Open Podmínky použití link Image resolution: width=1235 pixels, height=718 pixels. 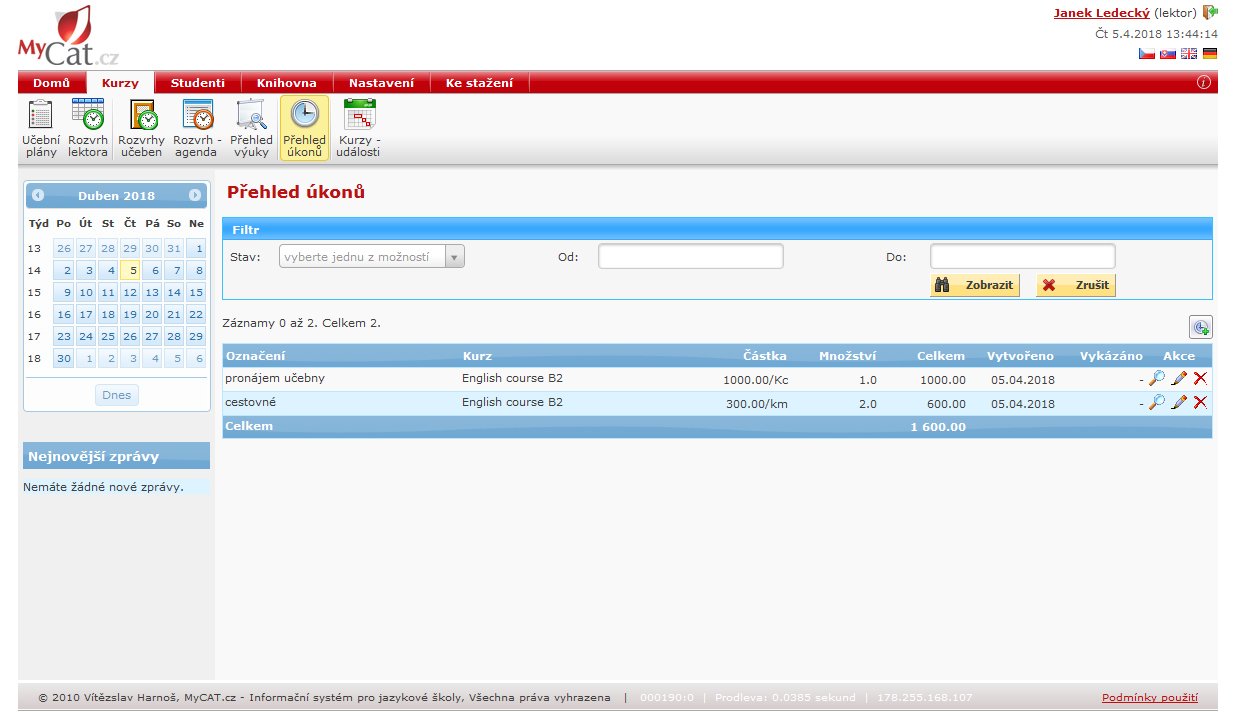1149,698
